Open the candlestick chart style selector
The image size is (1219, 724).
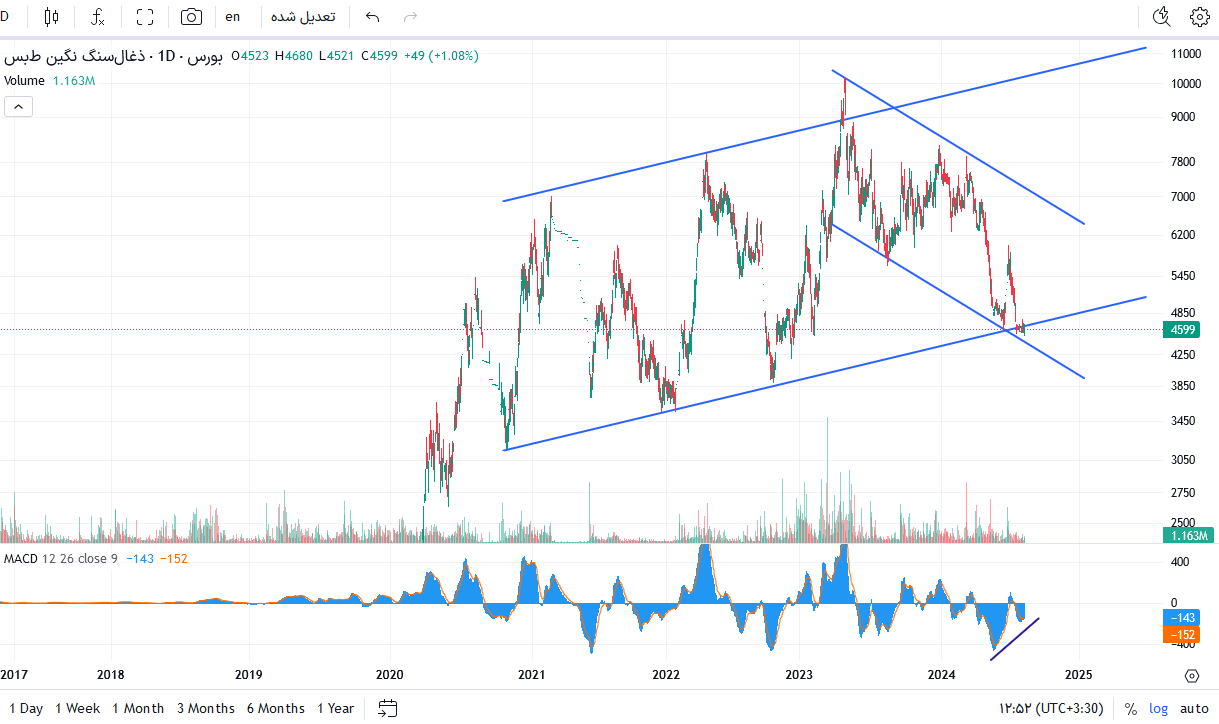click(x=52, y=17)
